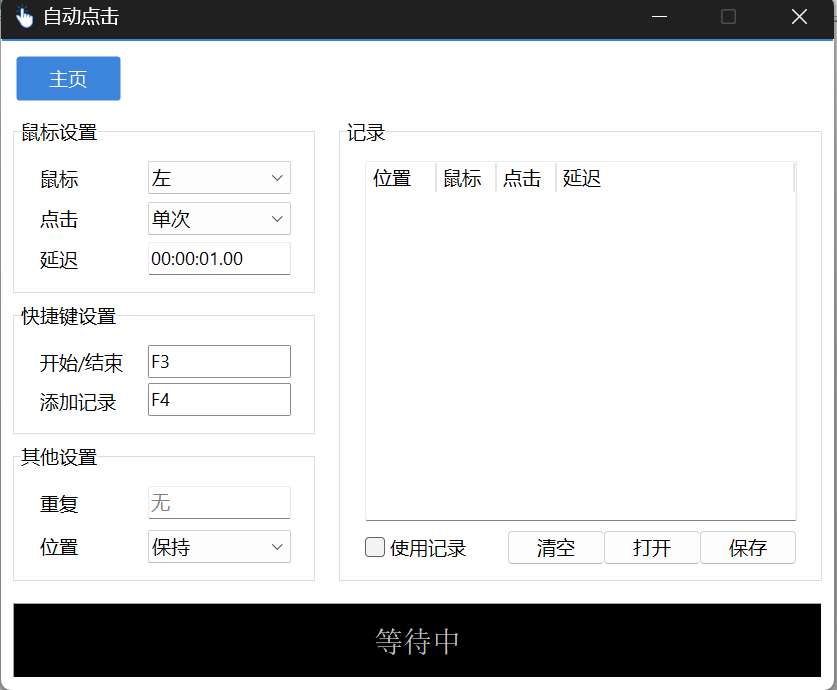Click the 位置 column header in records
The image size is (837, 690).
[x=392, y=177]
